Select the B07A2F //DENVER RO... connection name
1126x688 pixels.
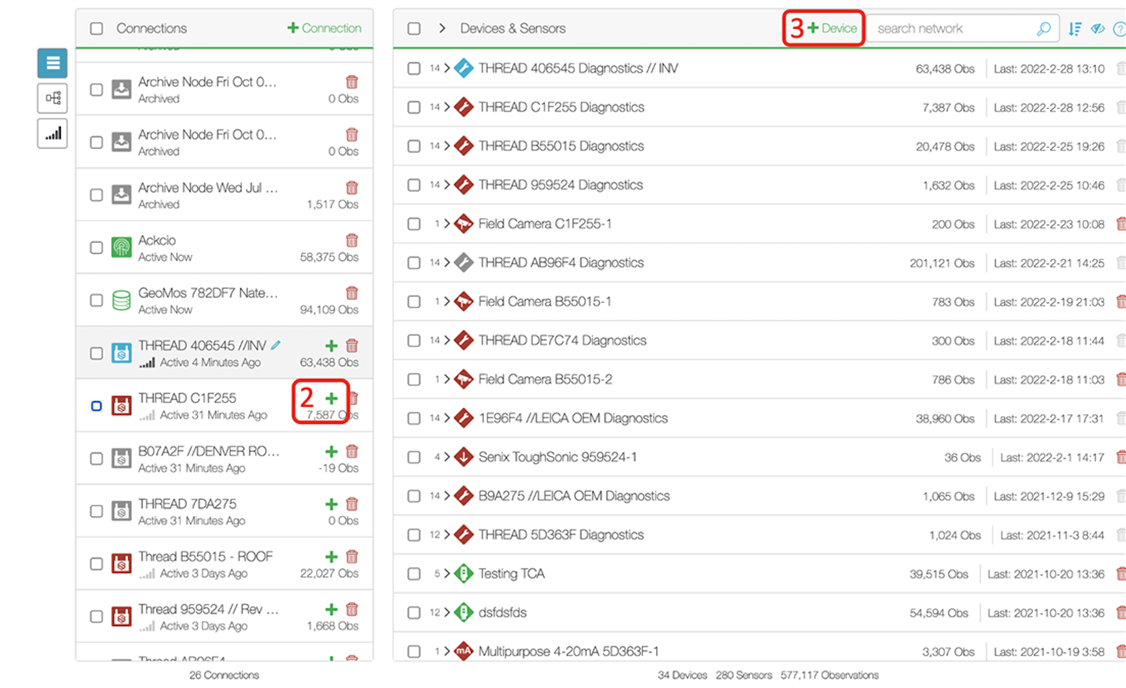pos(209,451)
